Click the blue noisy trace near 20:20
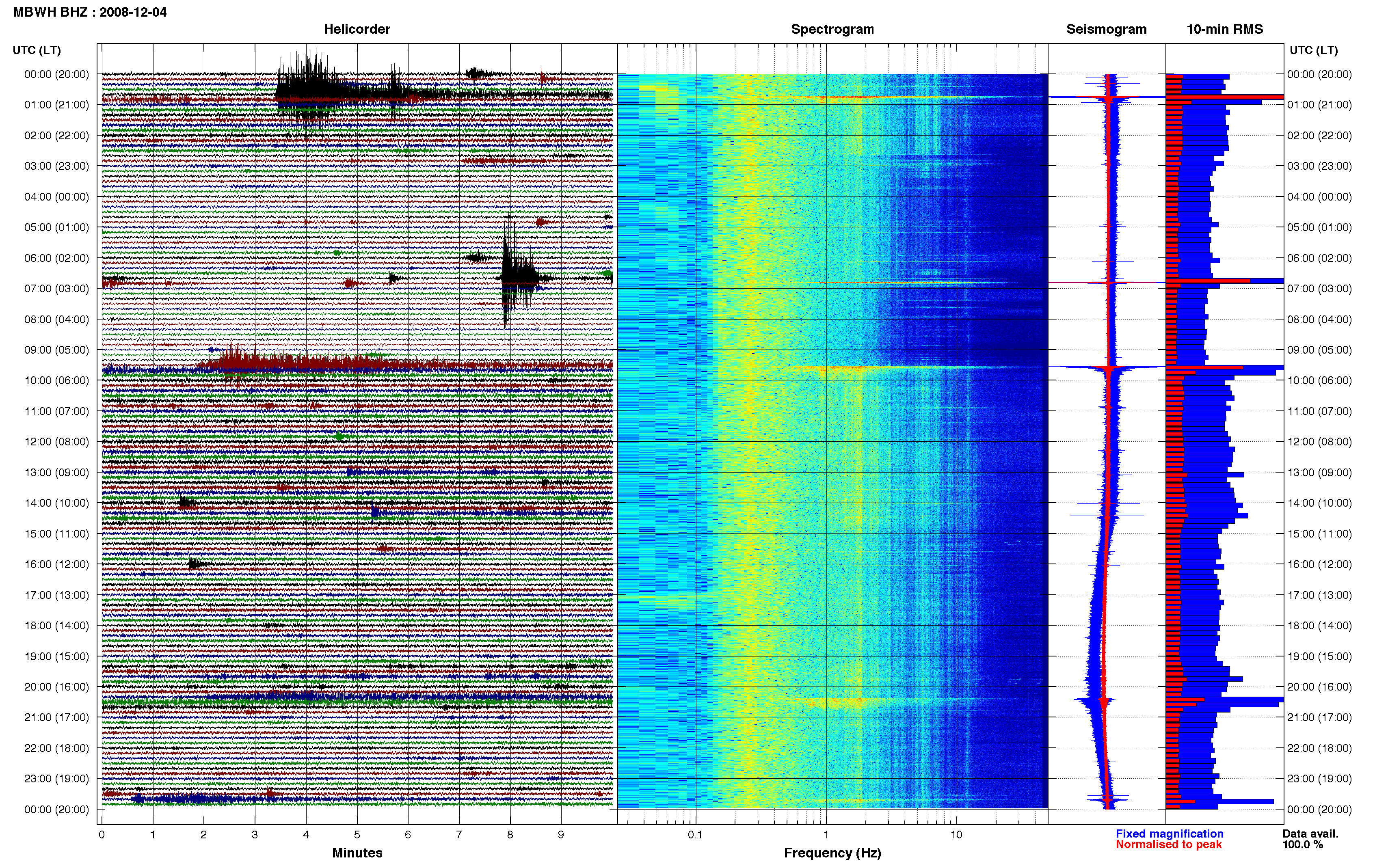 point(357,697)
